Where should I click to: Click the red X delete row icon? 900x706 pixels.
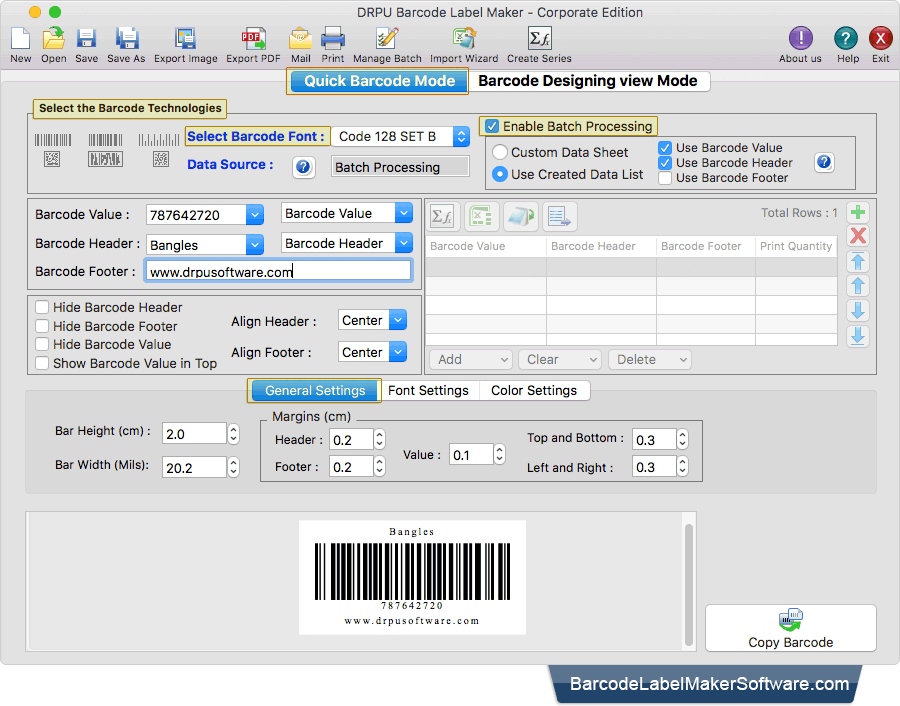(x=858, y=236)
